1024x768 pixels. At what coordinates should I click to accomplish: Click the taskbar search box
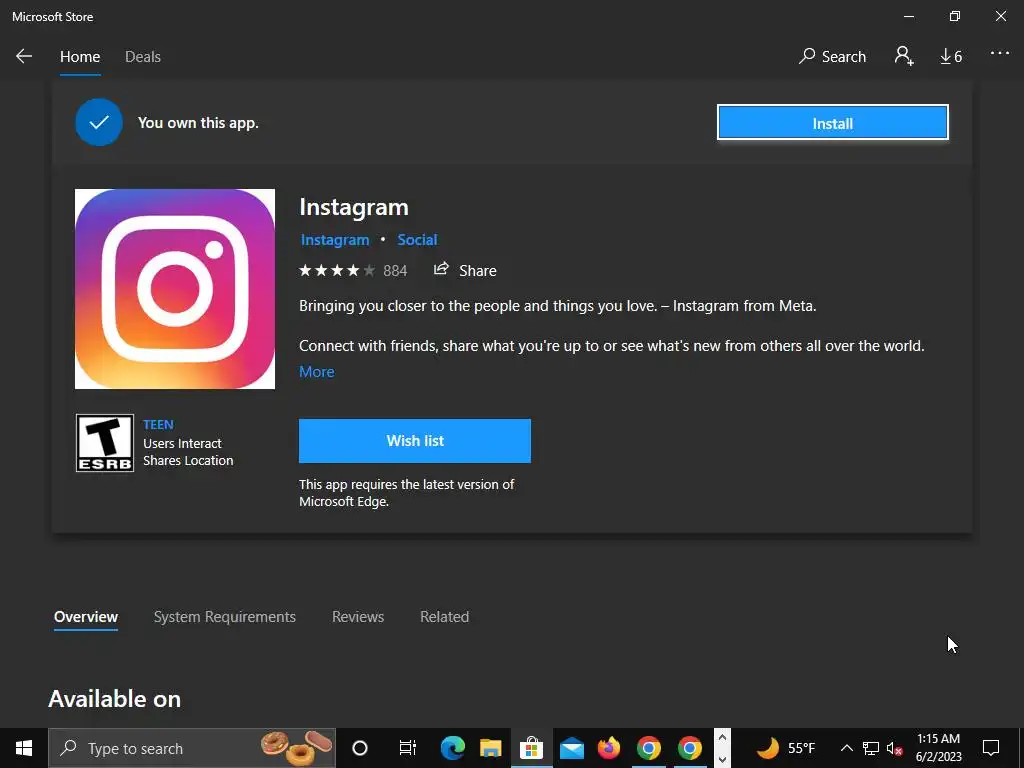192,748
